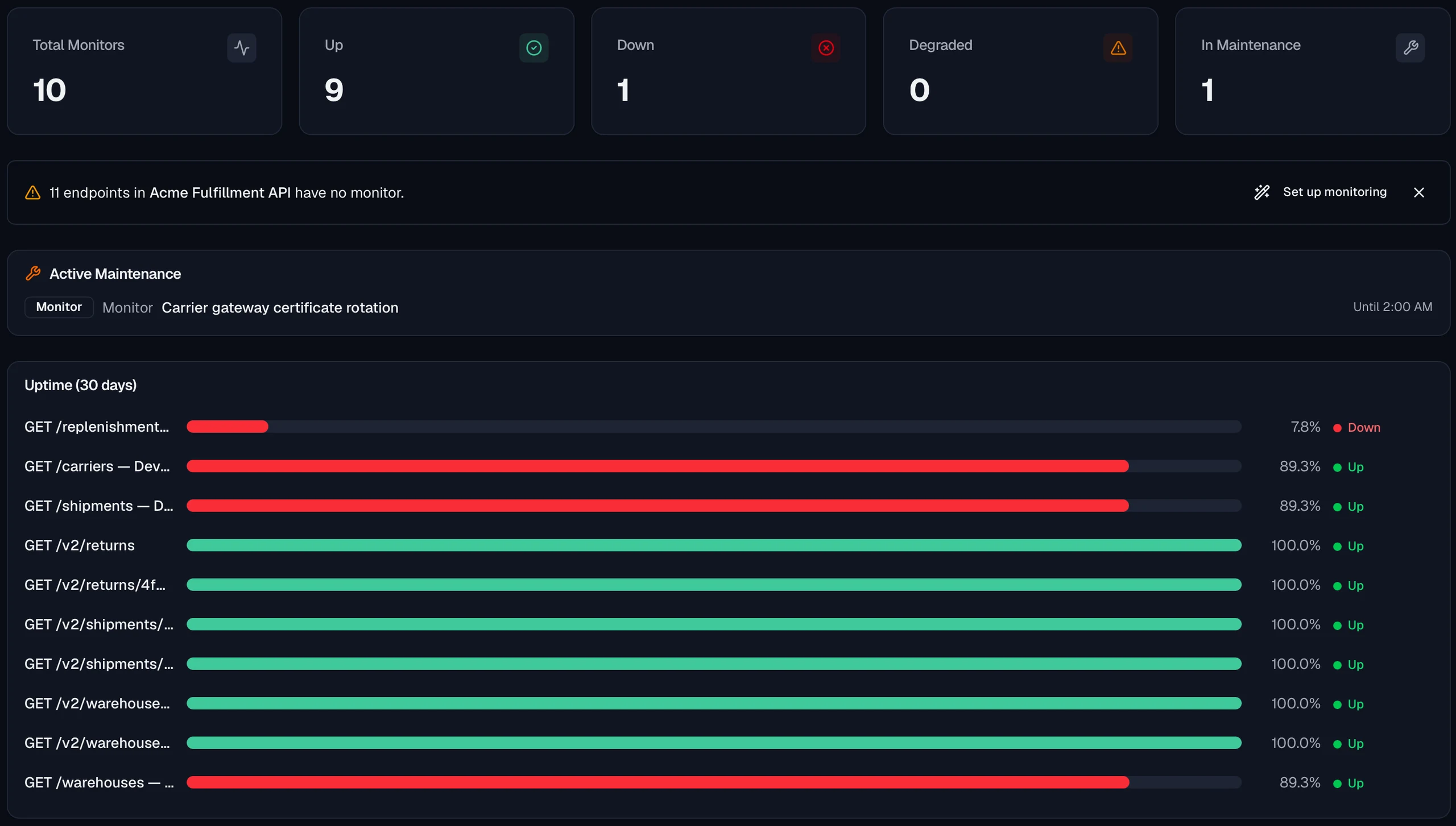Click the Up status of GET /warehouses —

click(1349, 783)
